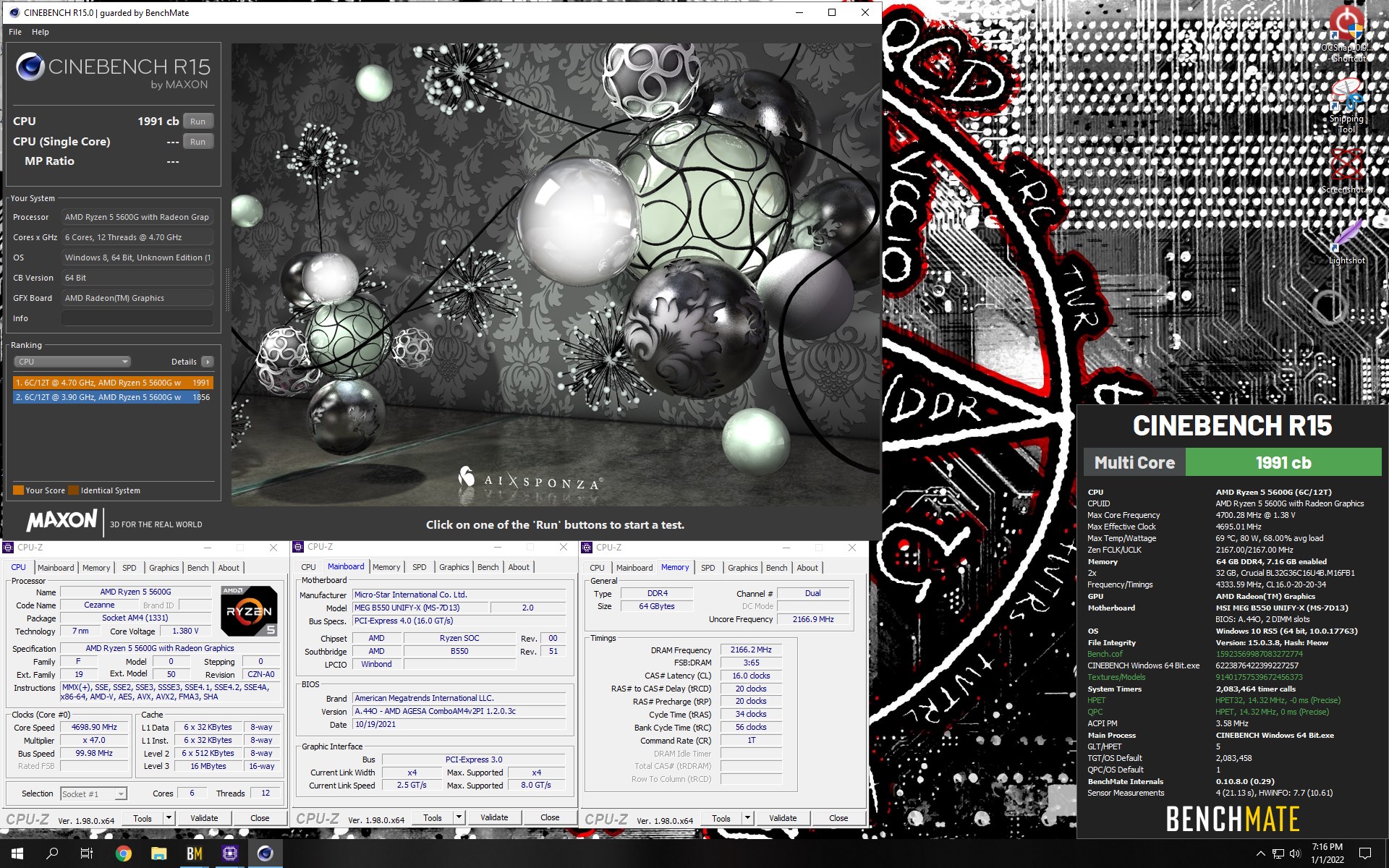Open BenchMate from taskbar
Viewport: 1389px width, 868px height.
(x=195, y=854)
